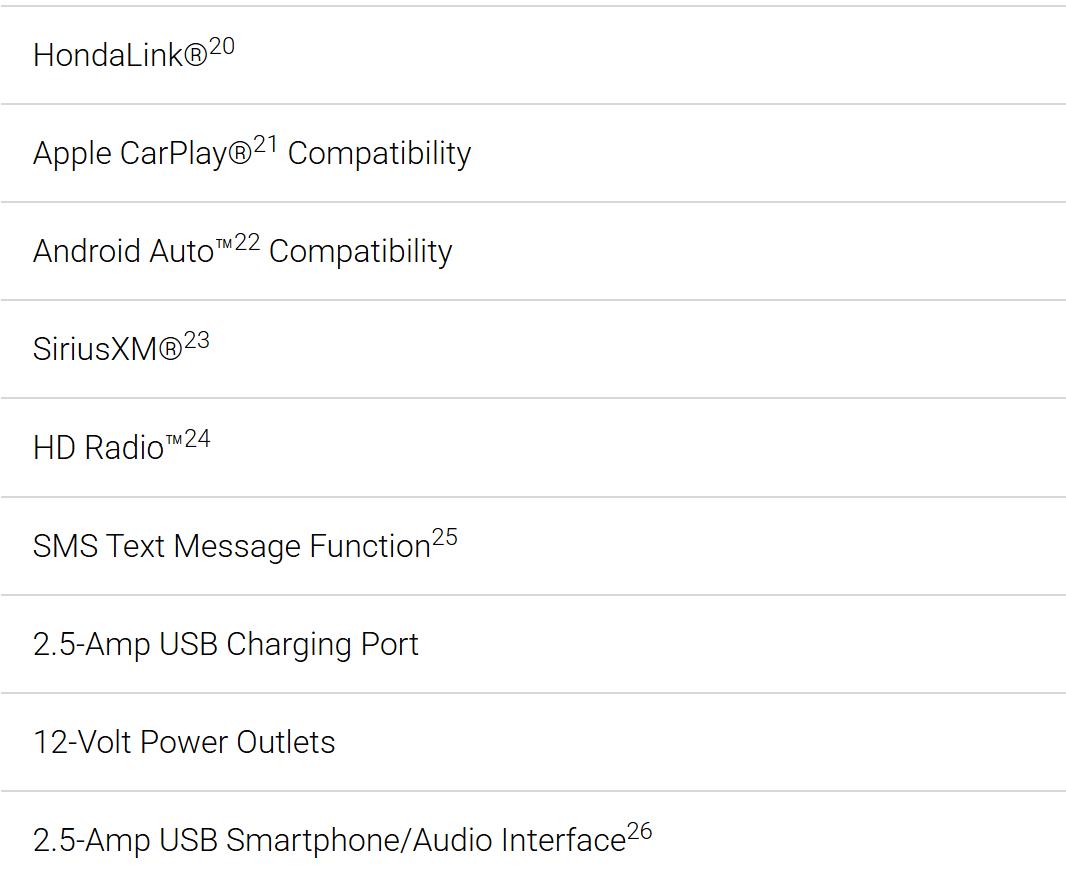Click the 2.5-Amp USB Smartphone/Audio Interface text
This screenshot has height=886, width=1066.
tap(329, 840)
